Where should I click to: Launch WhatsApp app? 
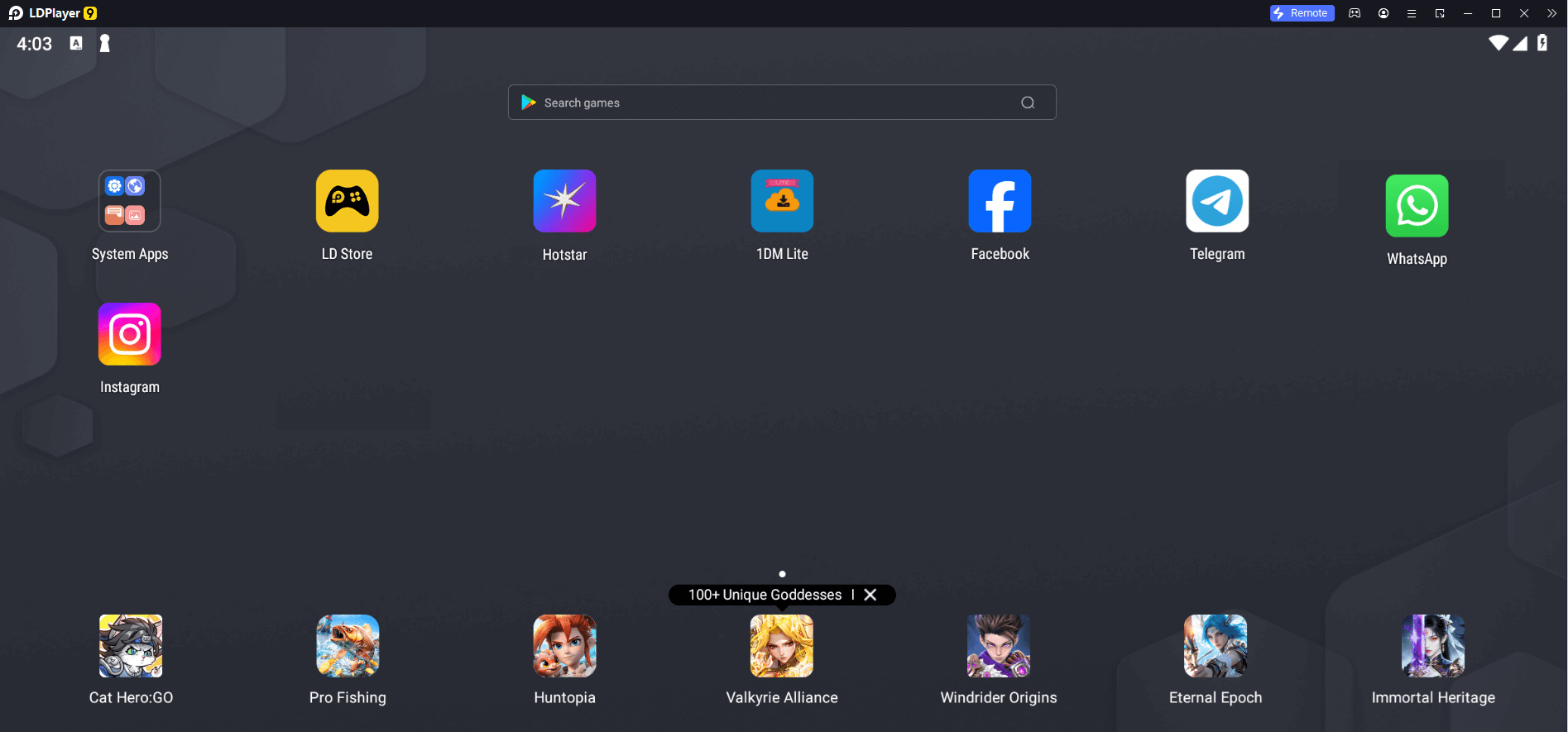pyautogui.click(x=1417, y=206)
